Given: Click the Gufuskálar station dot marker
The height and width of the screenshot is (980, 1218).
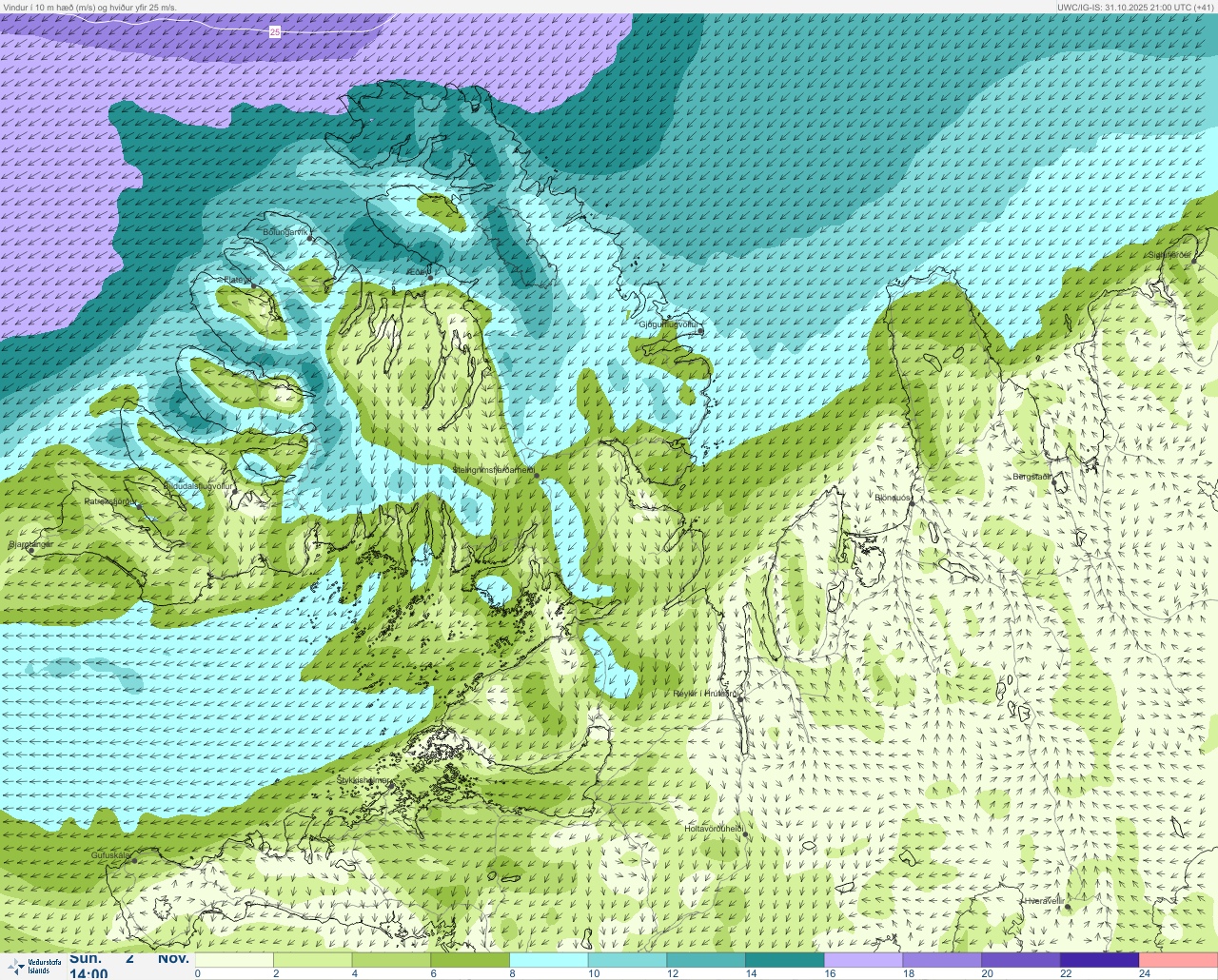Looking at the screenshot, I should [134, 860].
